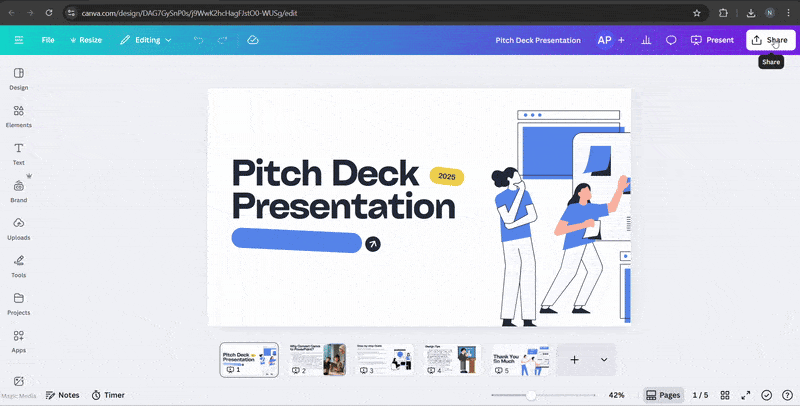Toggle fullscreen mode icon
The width and height of the screenshot is (800, 406).
click(745, 395)
